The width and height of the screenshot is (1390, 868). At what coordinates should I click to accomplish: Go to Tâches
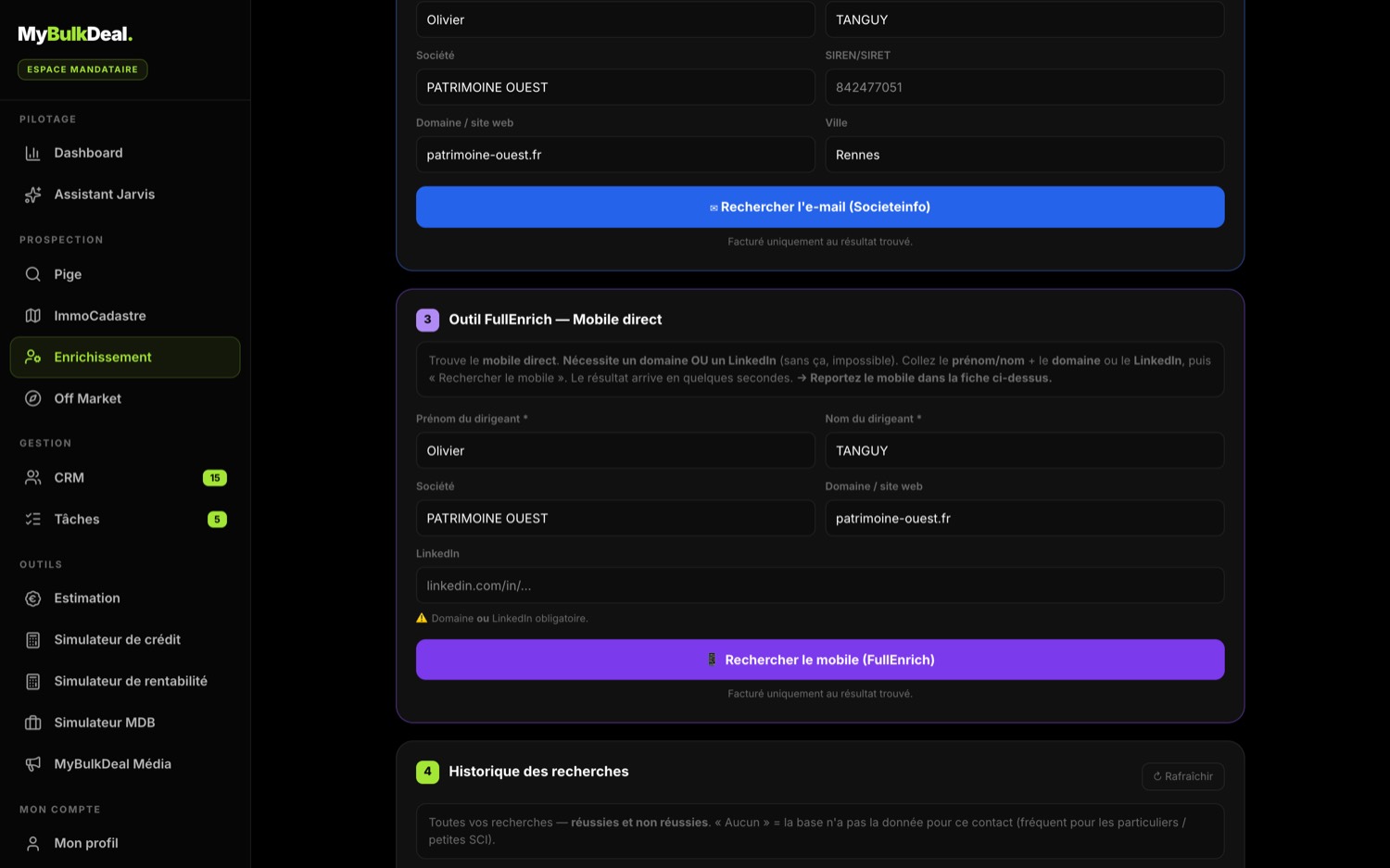coord(125,520)
